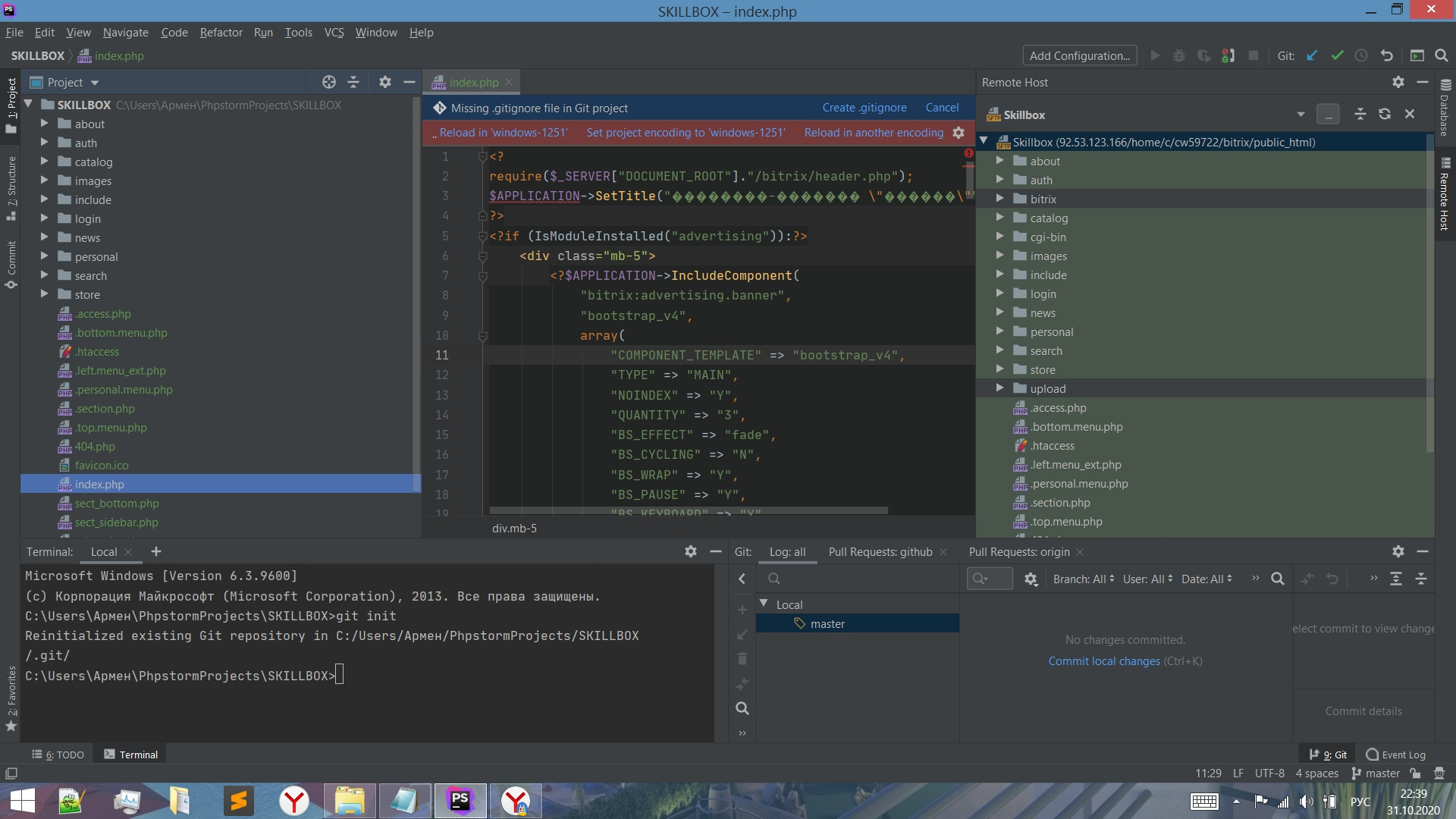Click the Git log settings gear icon
The width and height of the screenshot is (1456, 819).
(1031, 579)
